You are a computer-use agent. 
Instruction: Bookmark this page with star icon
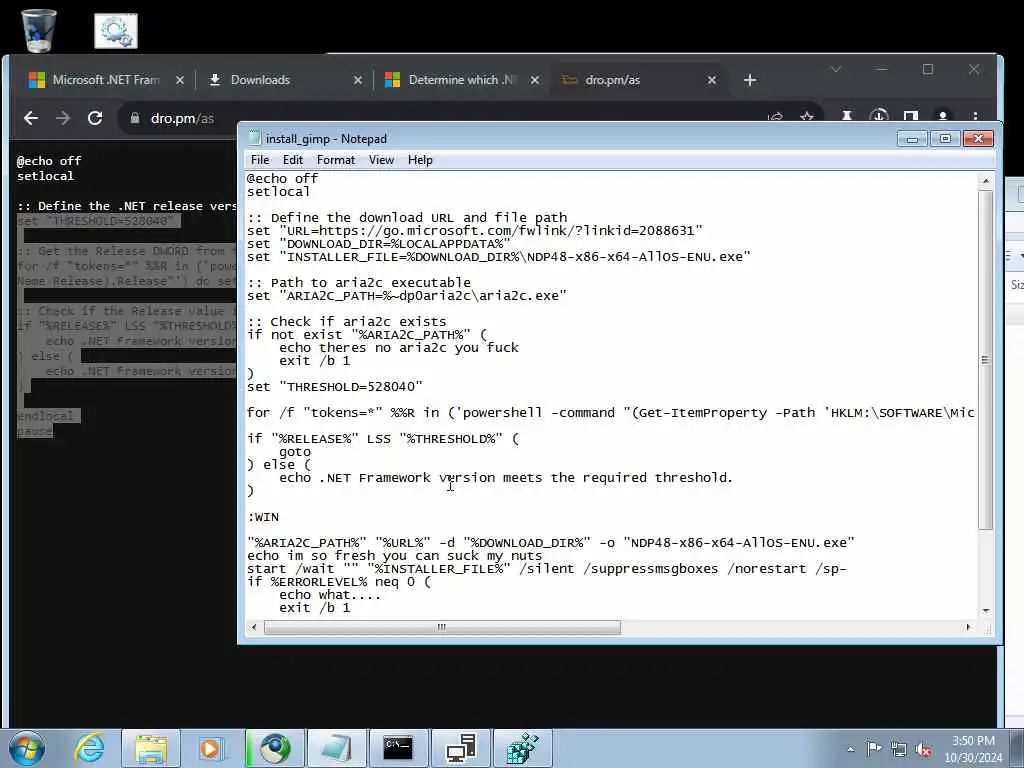[807, 117]
